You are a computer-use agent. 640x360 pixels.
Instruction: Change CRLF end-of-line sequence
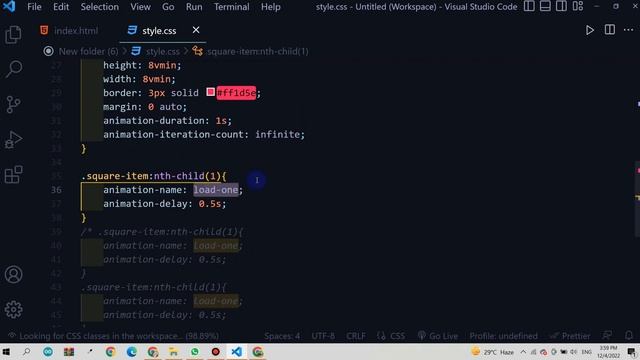[x=356, y=336]
